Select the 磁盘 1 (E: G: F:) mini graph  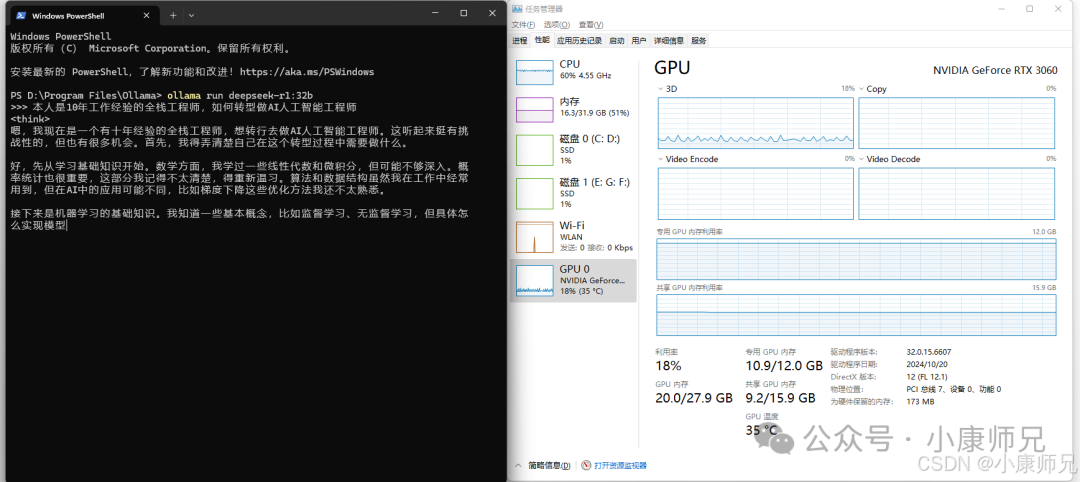point(534,193)
